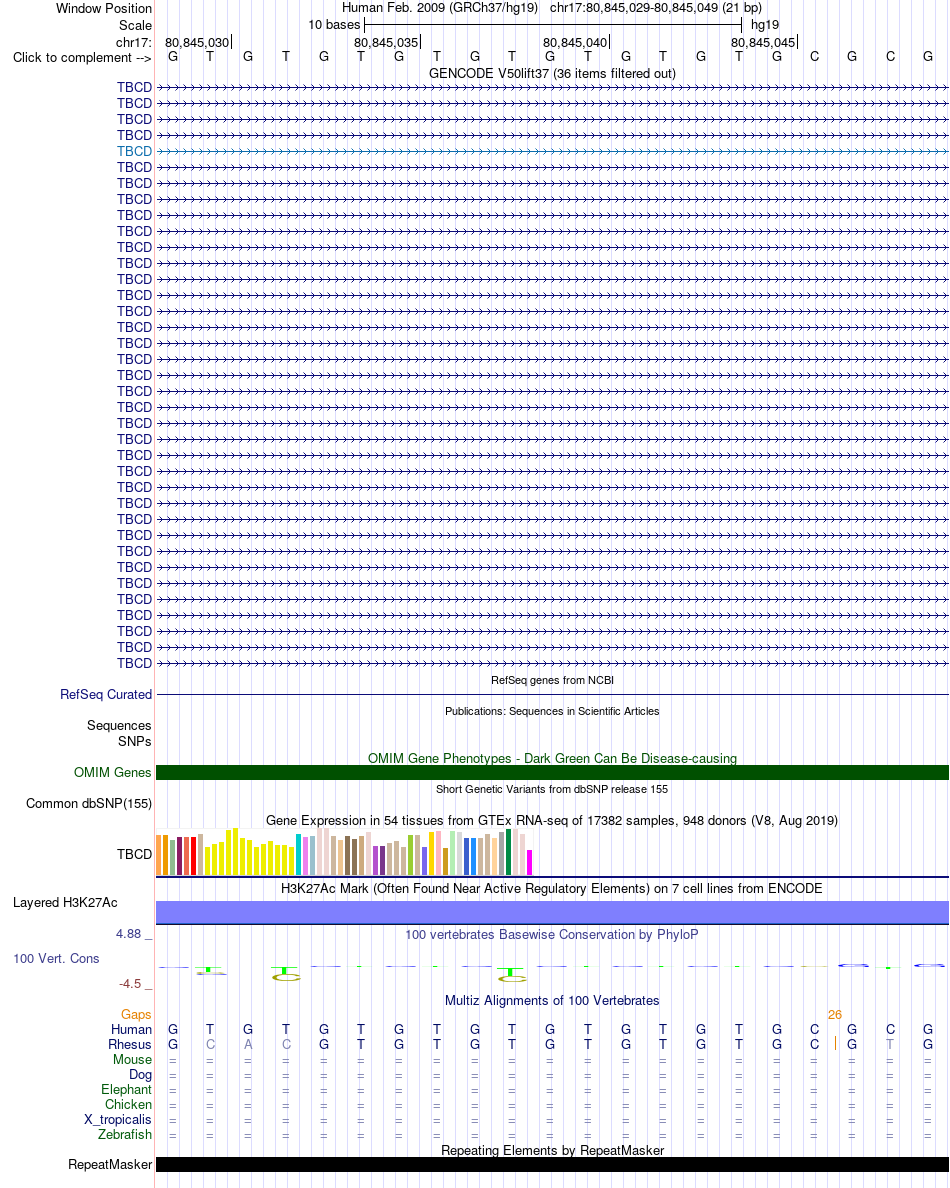950x1188 pixels.
Task: Click 'Multiz Alignments of 100 Vertebrates' title
Action: pos(552,1001)
